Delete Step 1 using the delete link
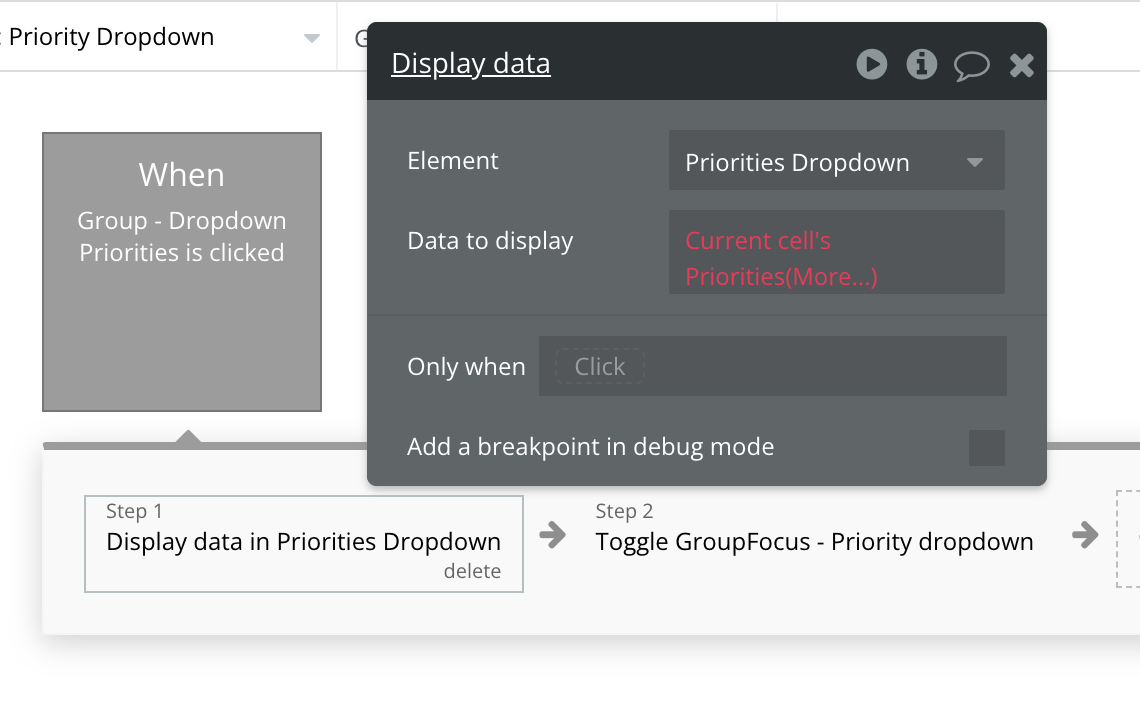 (472, 572)
